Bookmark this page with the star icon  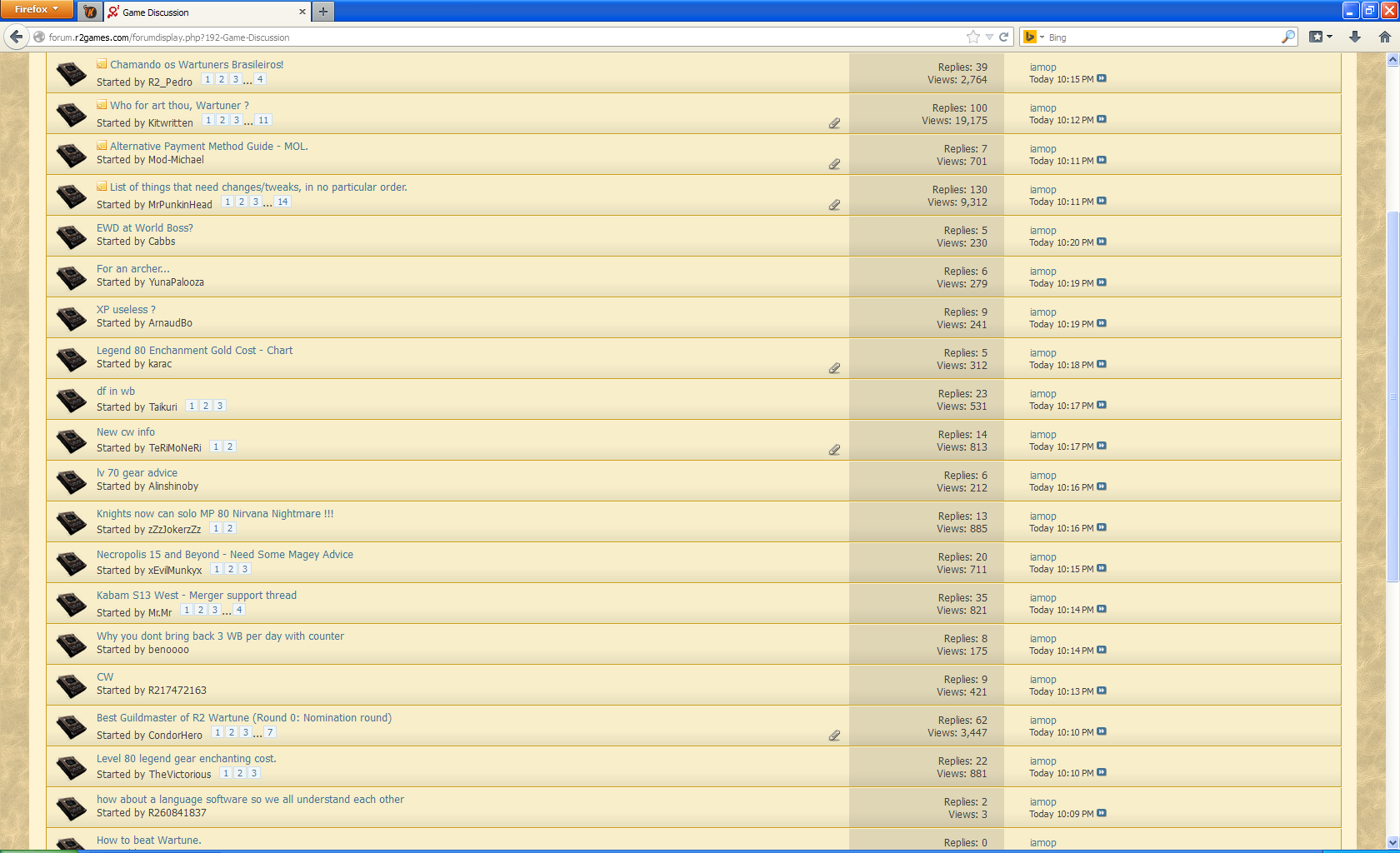(x=972, y=37)
